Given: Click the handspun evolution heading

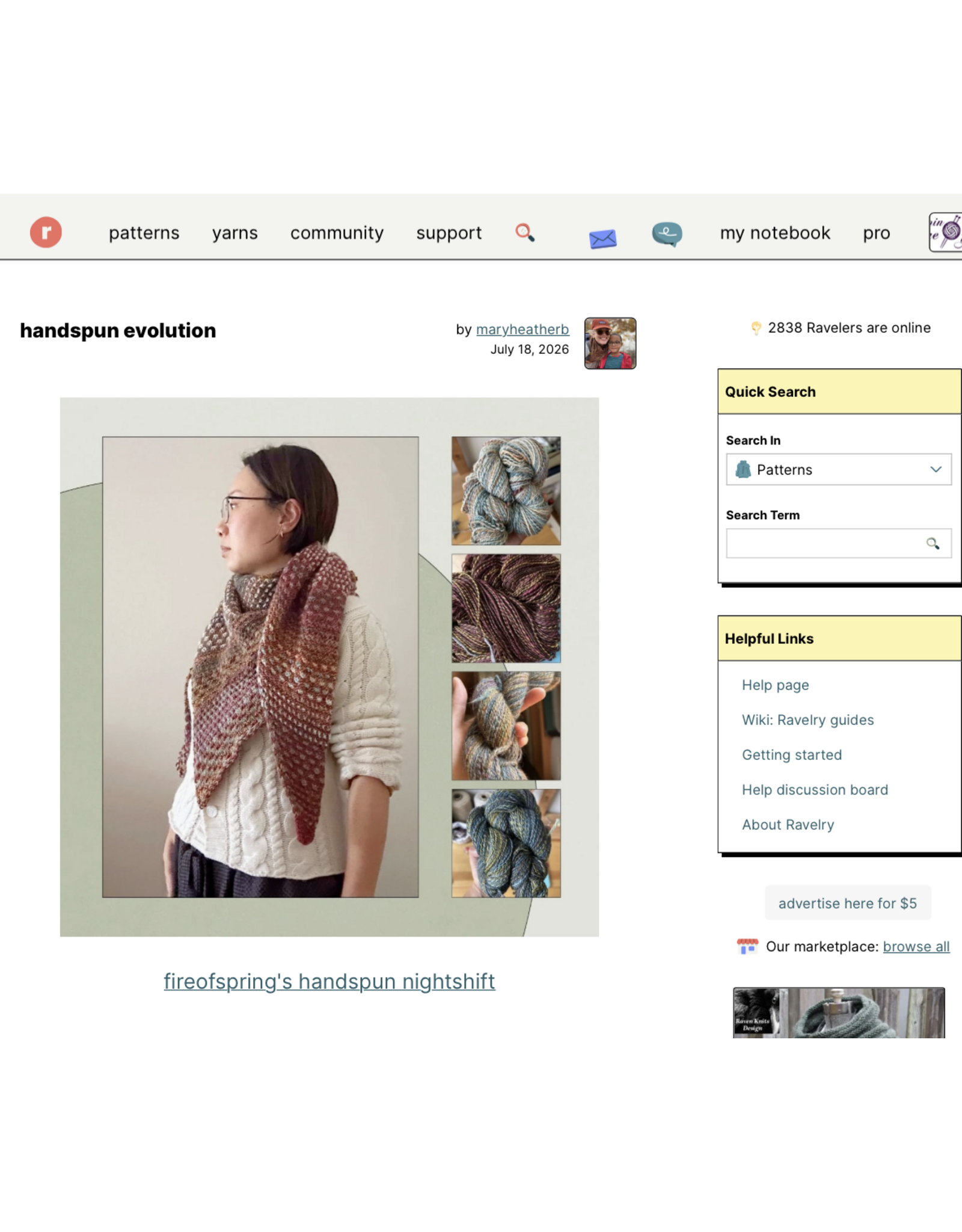Looking at the screenshot, I should click(118, 330).
